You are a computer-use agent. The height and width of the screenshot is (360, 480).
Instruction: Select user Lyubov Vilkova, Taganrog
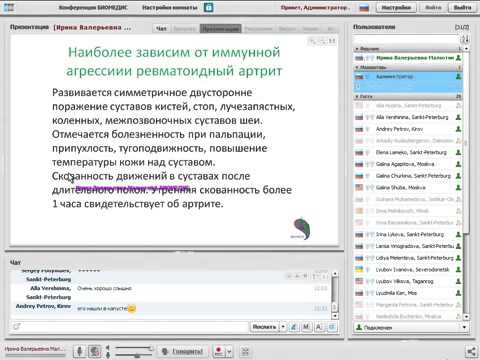pyautogui.click(x=408, y=281)
